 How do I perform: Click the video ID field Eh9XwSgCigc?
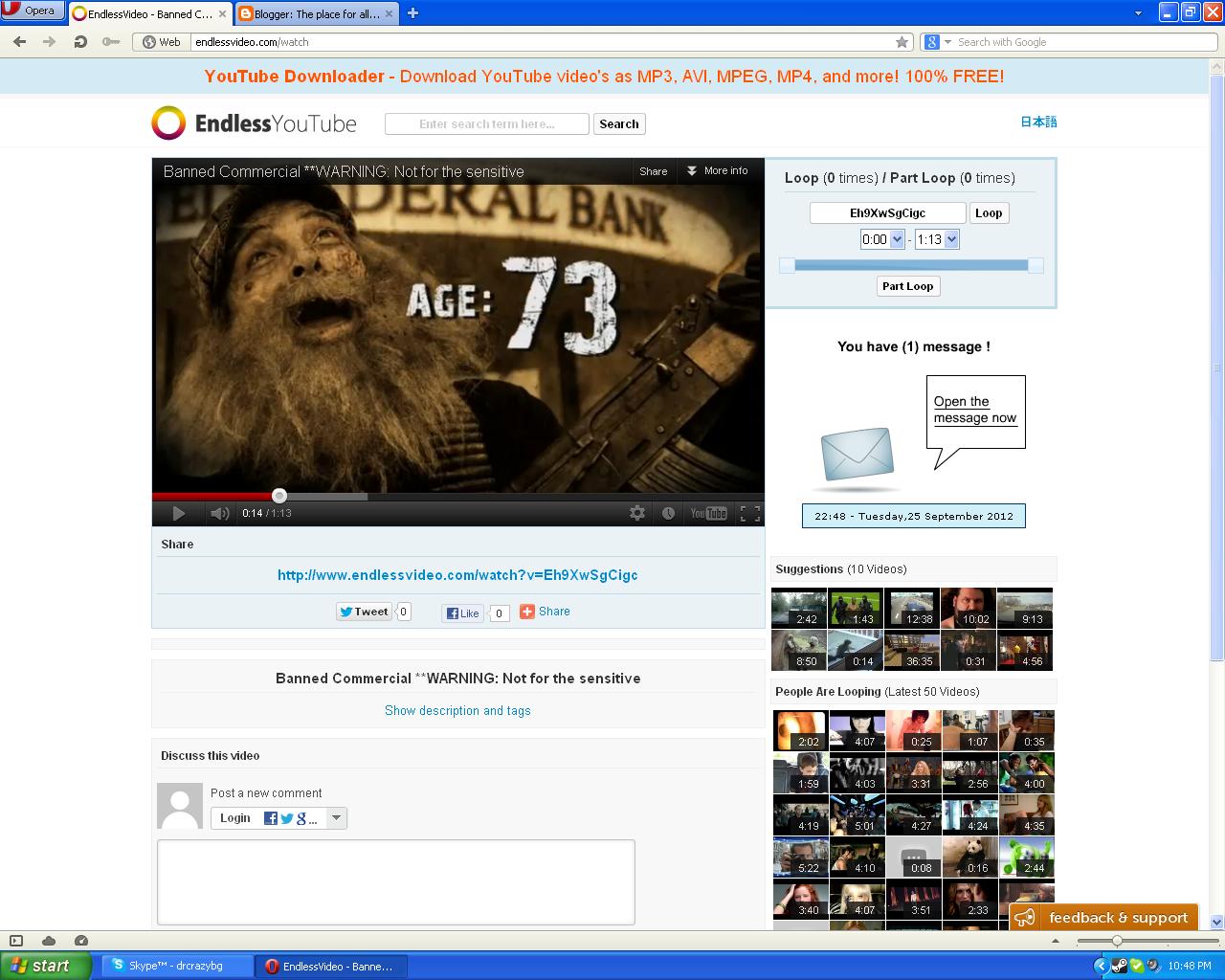(888, 213)
